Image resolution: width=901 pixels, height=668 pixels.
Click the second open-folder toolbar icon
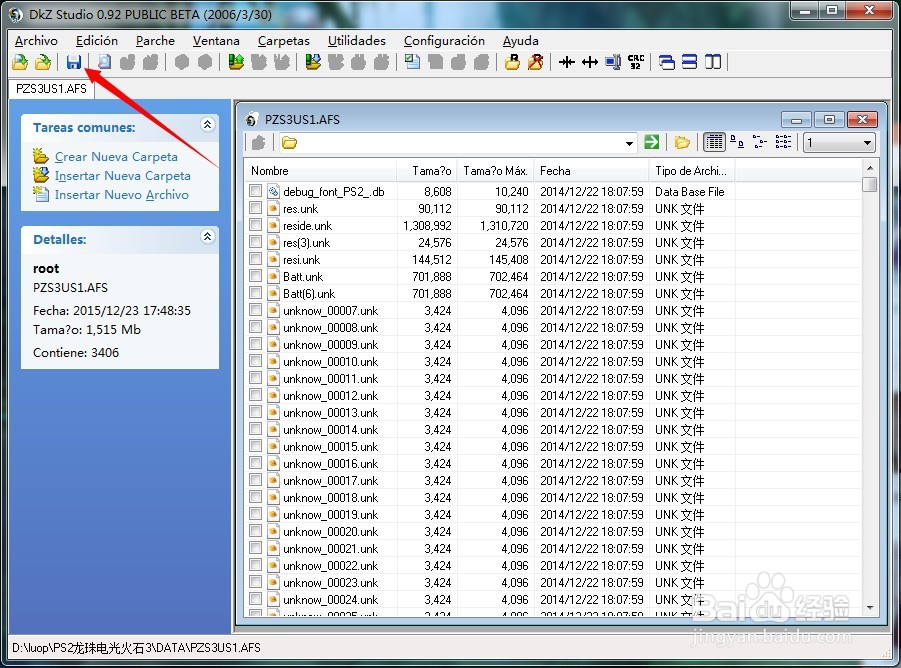pyautogui.click(x=43, y=61)
